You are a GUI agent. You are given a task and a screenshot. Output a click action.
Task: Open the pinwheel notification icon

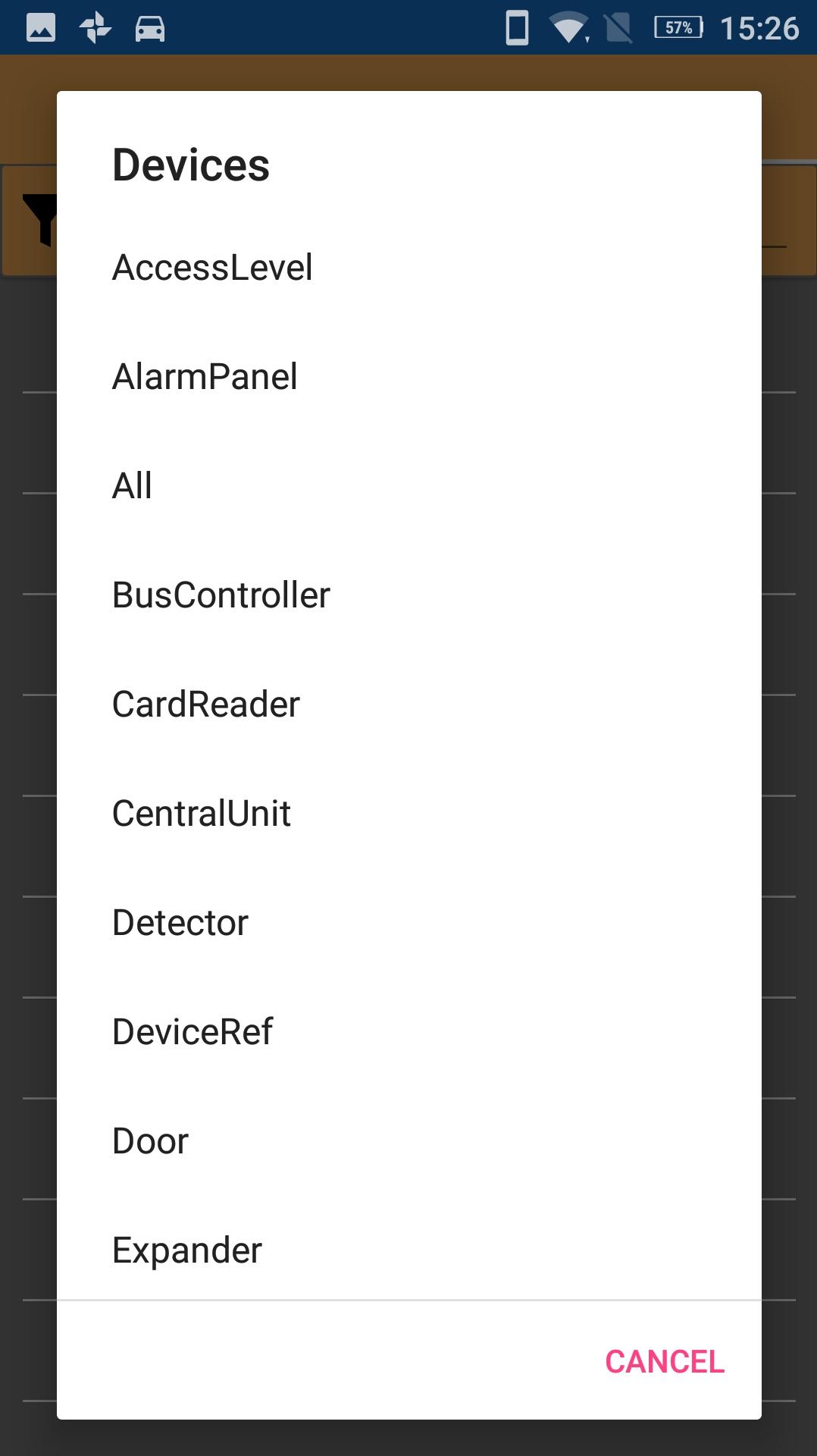point(95,28)
